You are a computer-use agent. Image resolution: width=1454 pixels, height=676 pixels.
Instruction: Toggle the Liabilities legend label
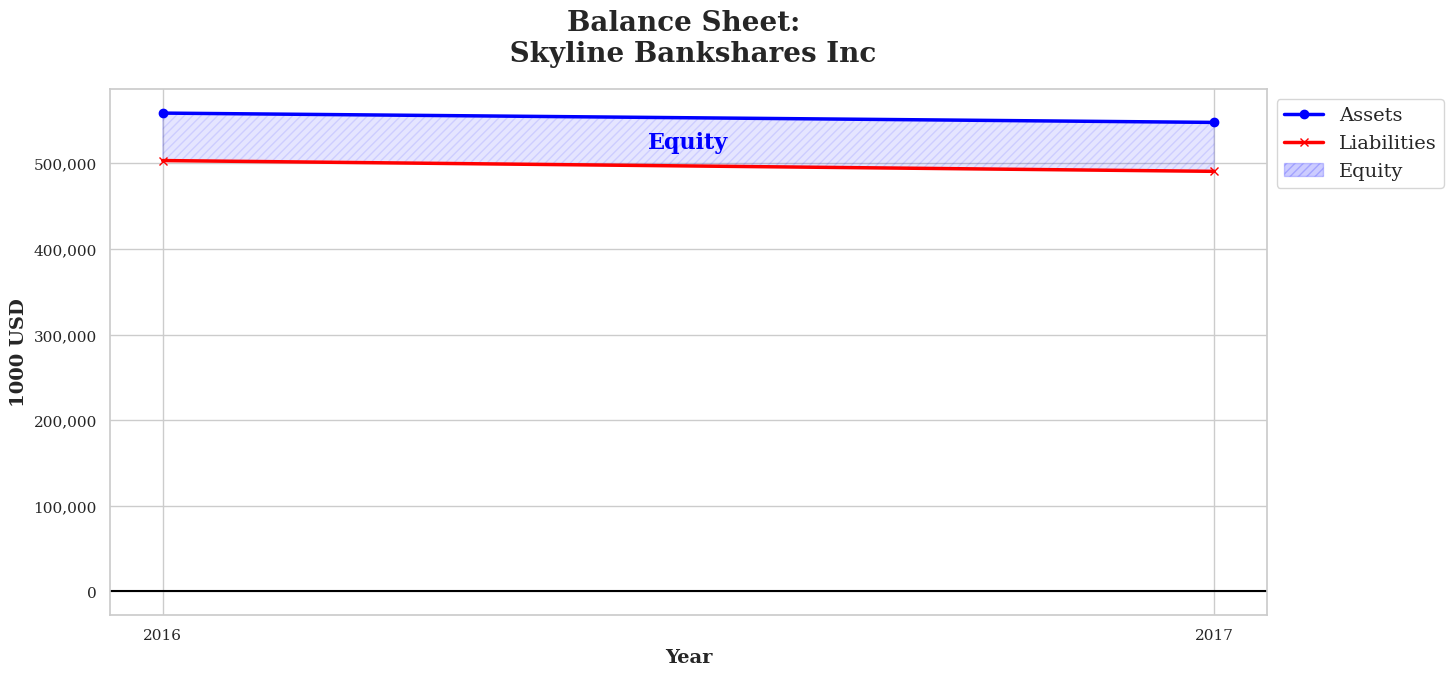point(1387,143)
